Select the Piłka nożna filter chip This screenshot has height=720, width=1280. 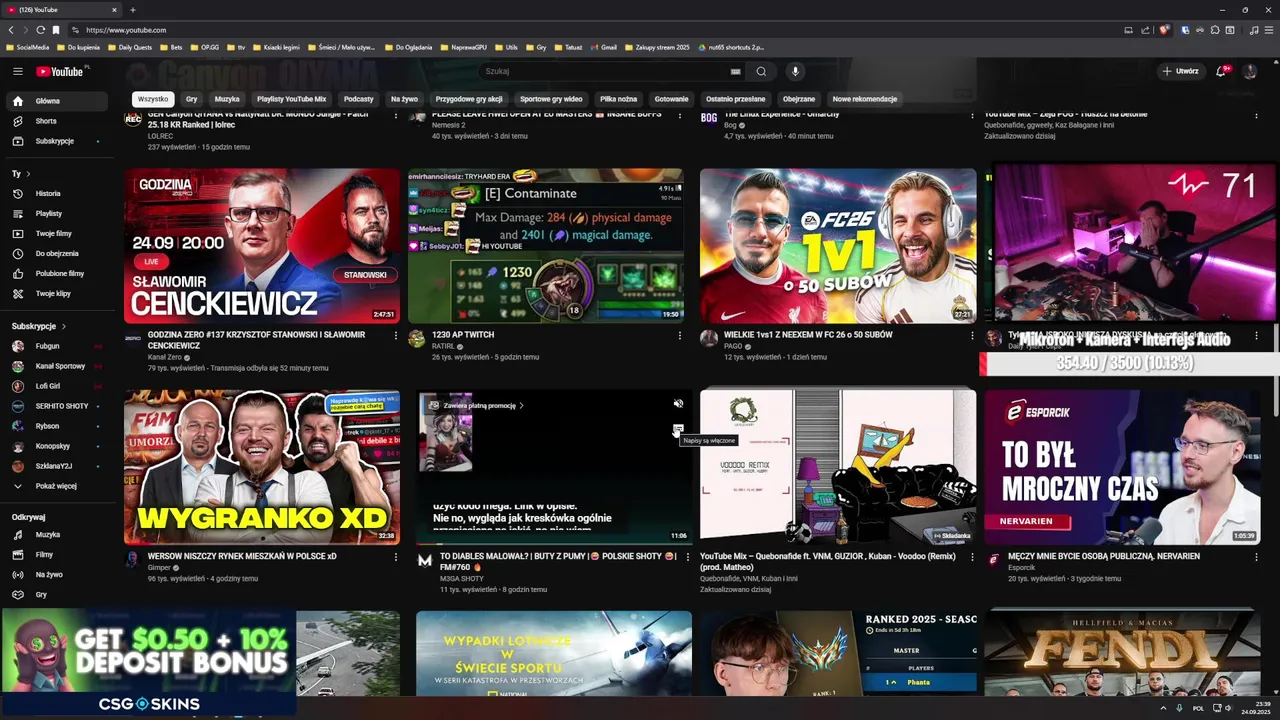(x=618, y=99)
